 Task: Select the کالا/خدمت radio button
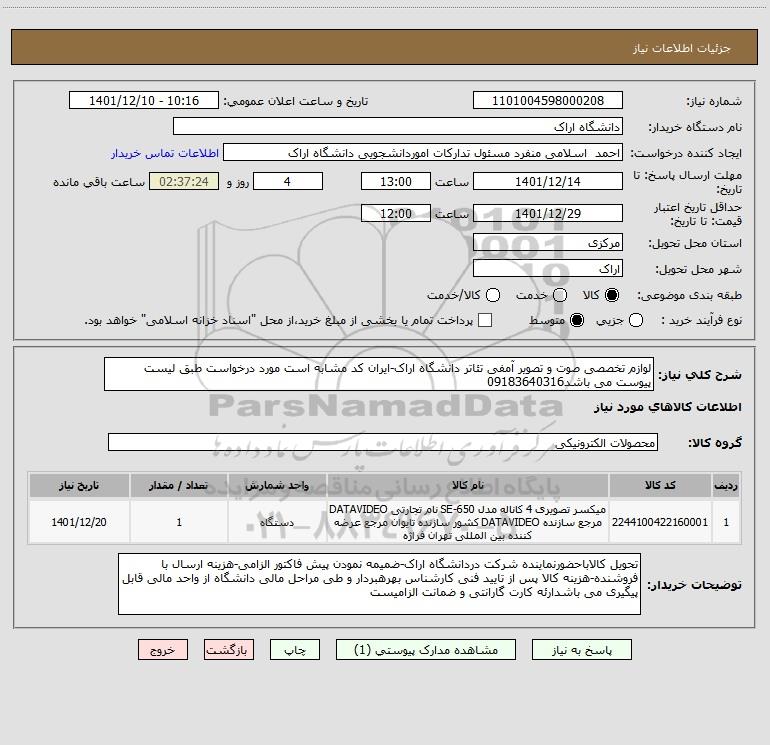[493, 295]
